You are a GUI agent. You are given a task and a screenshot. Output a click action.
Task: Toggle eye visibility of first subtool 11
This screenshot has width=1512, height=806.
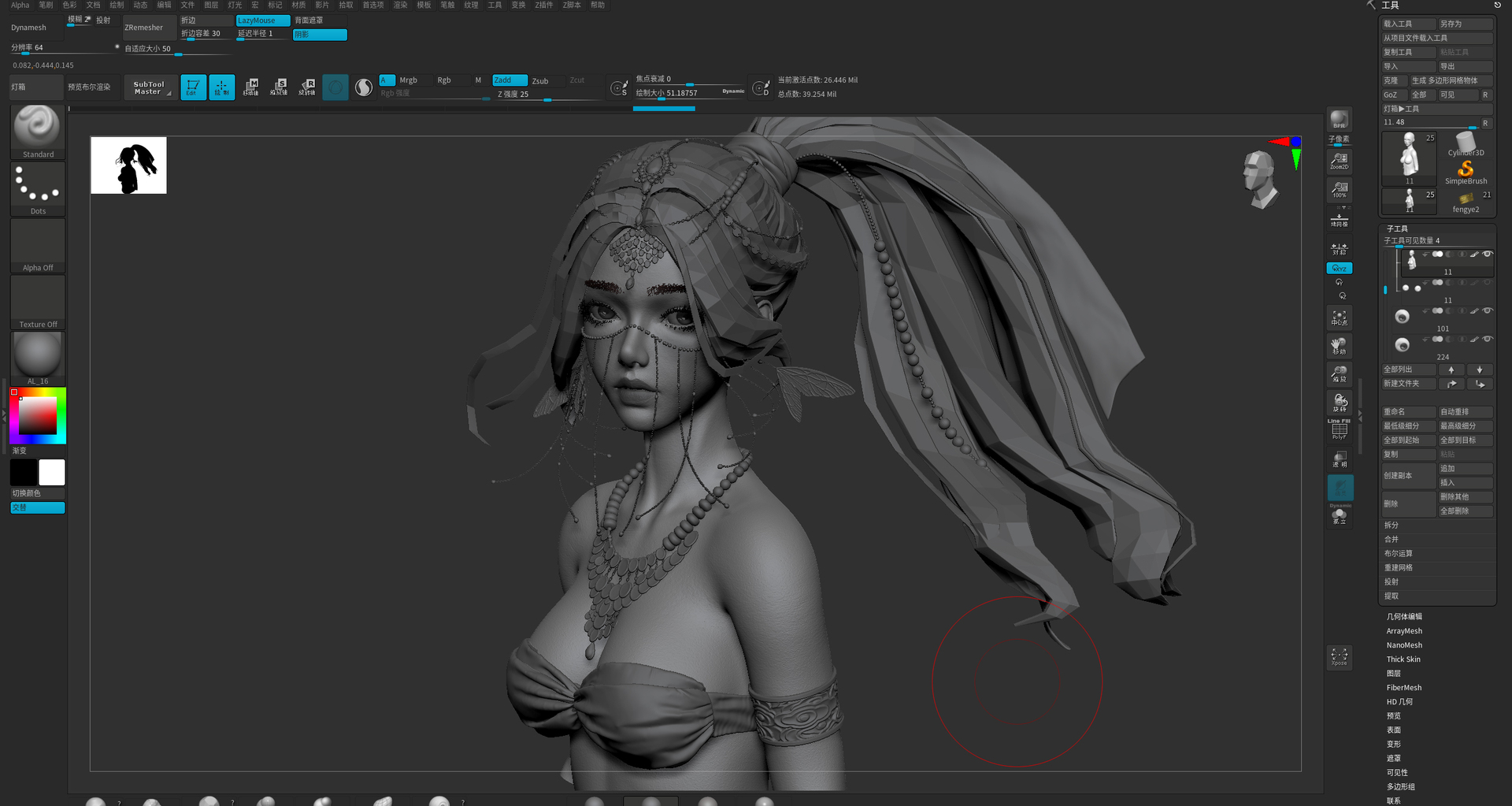coord(1488,254)
